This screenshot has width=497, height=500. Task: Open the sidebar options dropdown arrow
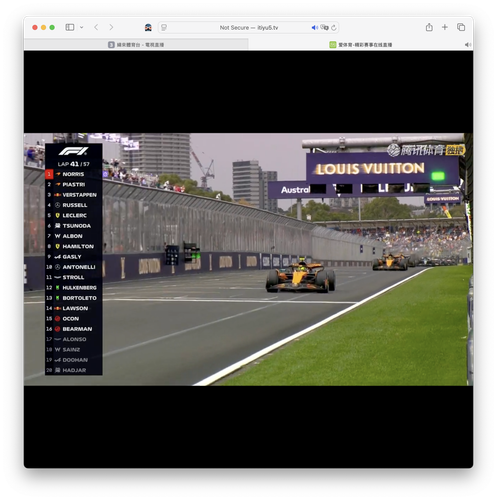point(82,27)
